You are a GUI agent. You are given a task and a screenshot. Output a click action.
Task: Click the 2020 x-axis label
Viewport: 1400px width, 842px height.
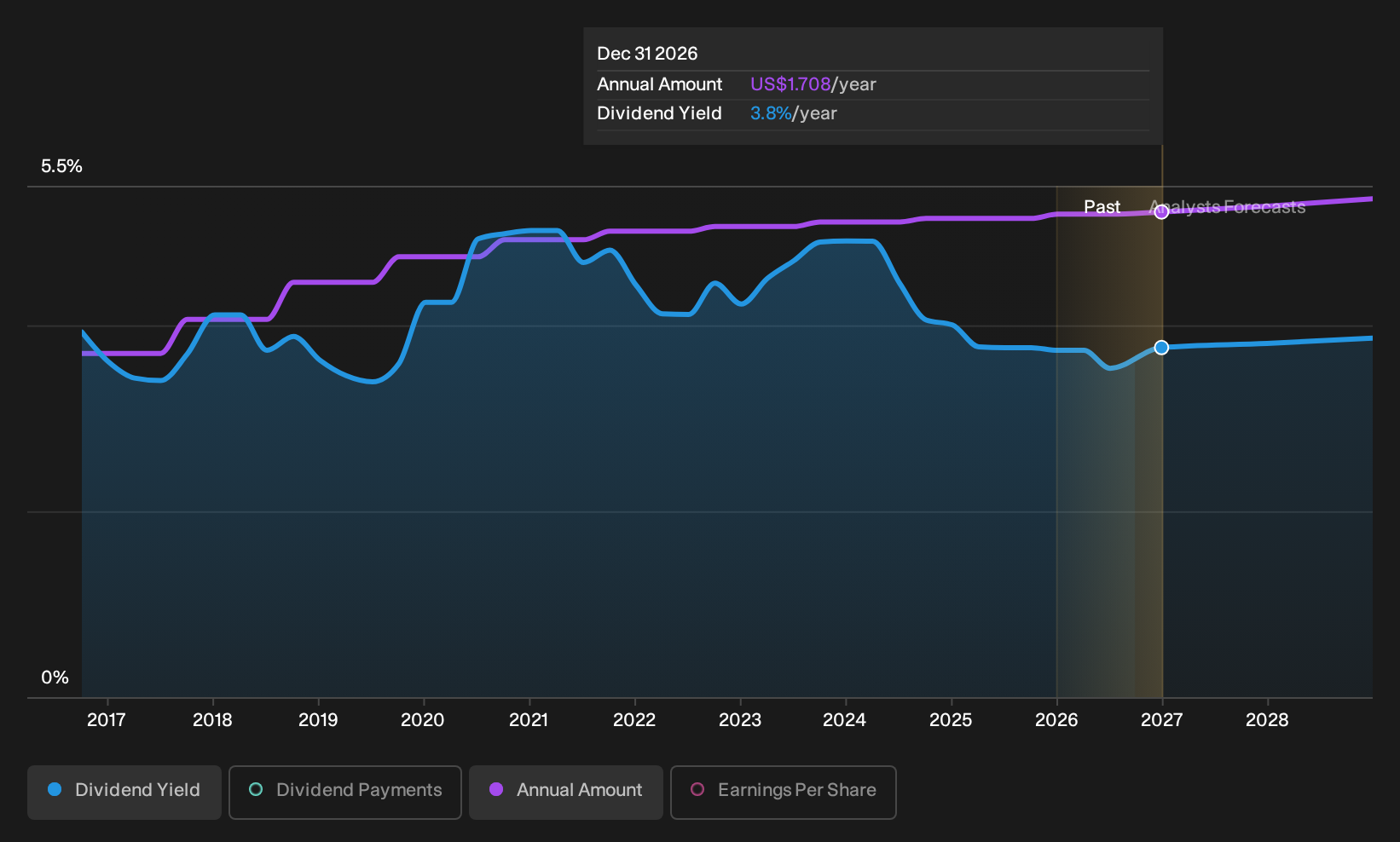[423, 720]
